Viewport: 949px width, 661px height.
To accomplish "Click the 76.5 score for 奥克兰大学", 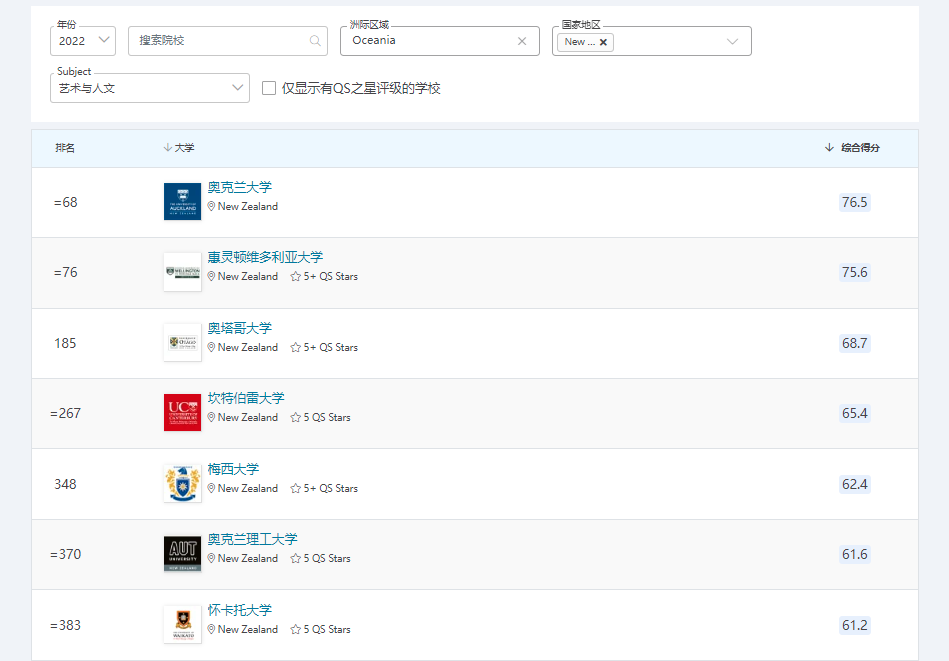I will [855, 202].
